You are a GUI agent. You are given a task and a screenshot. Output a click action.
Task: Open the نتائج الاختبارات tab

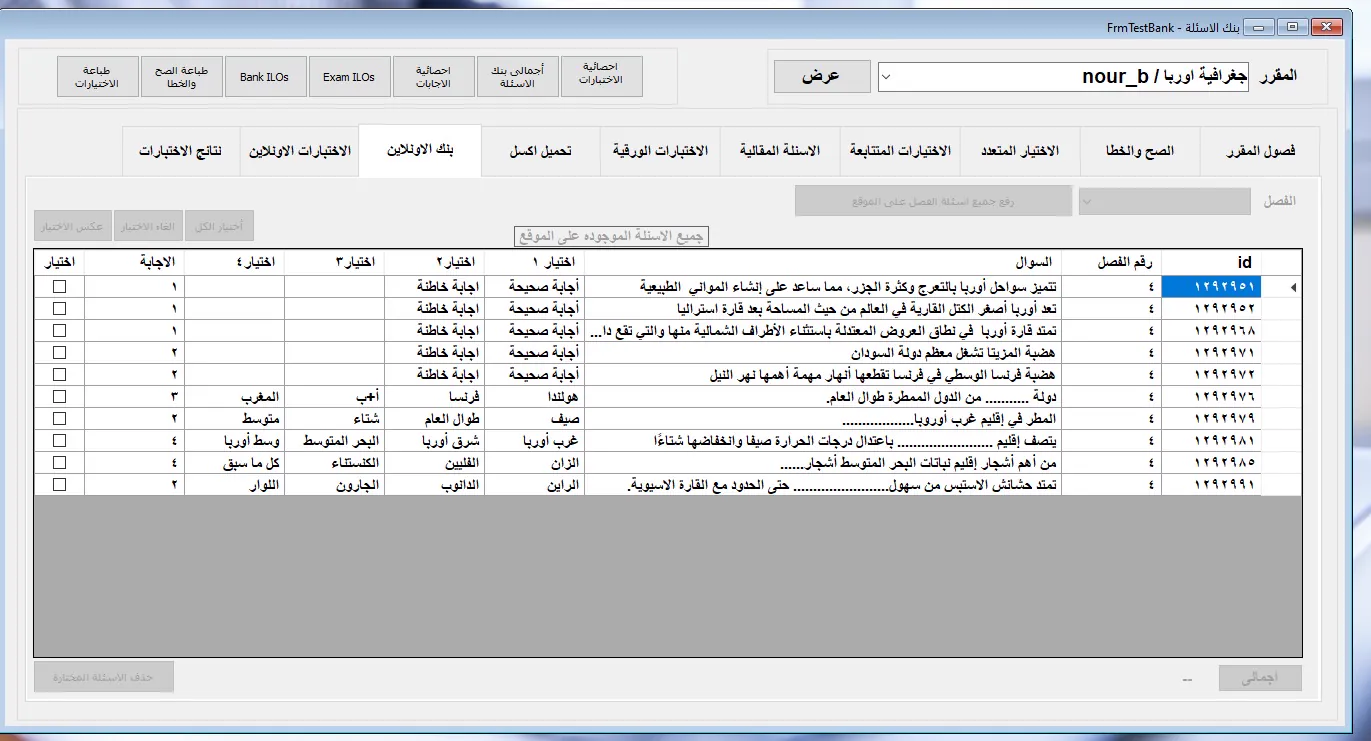[180, 151]
